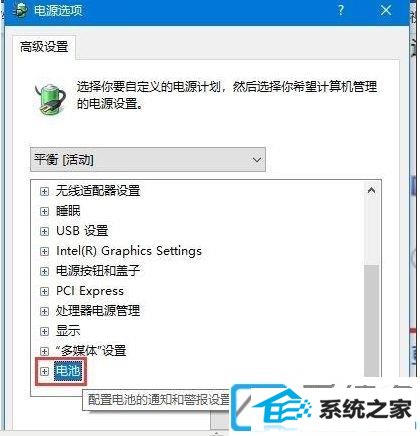Select the PCI Express label
The width and height of the screenshot is (420, 436).
point(90,291)
